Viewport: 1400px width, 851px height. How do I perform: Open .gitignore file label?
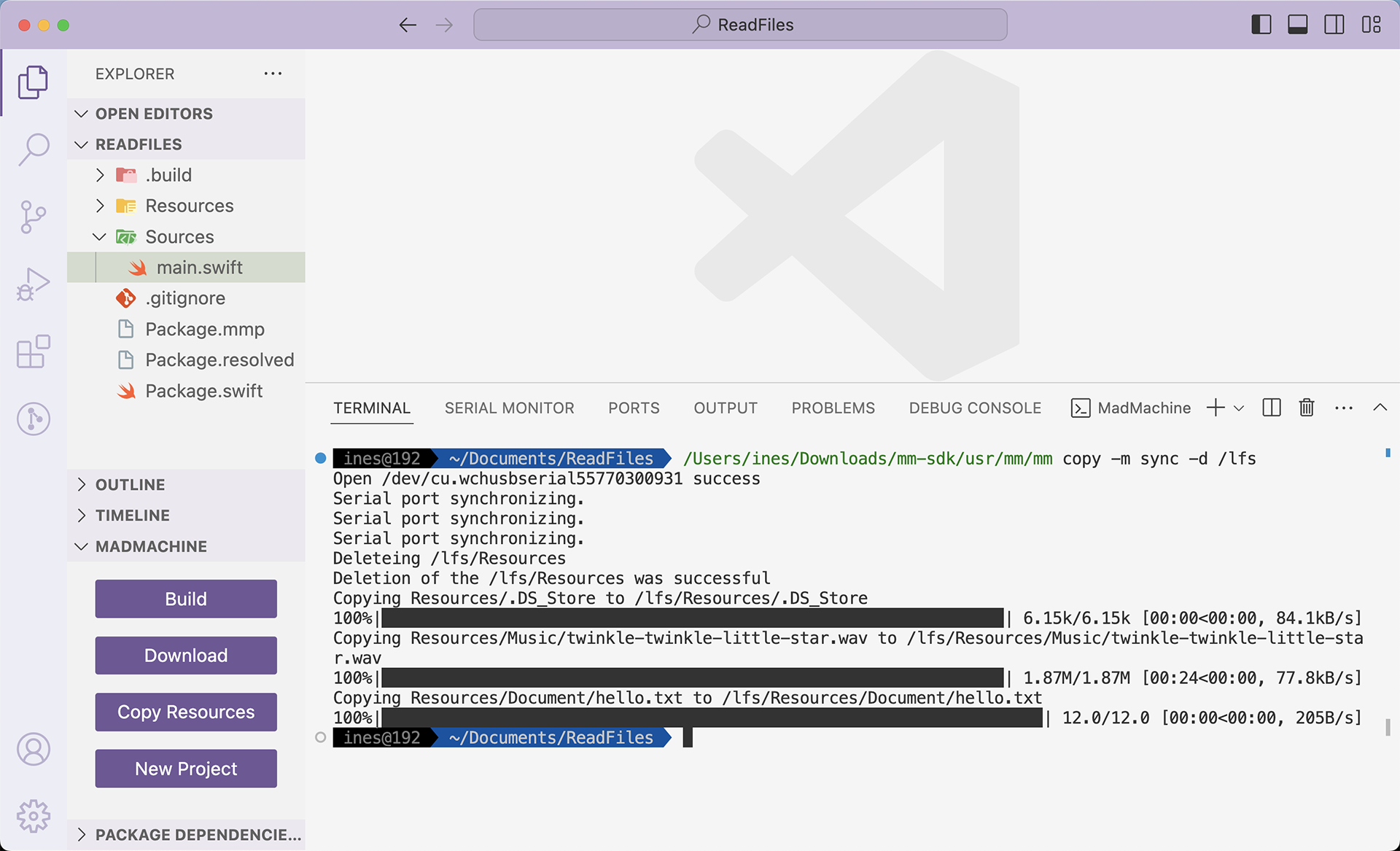point(185,298)
